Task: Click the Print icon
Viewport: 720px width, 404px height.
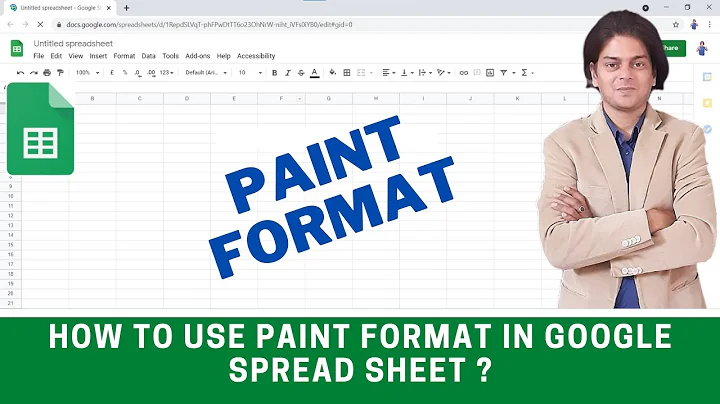Action: (47, 73)
